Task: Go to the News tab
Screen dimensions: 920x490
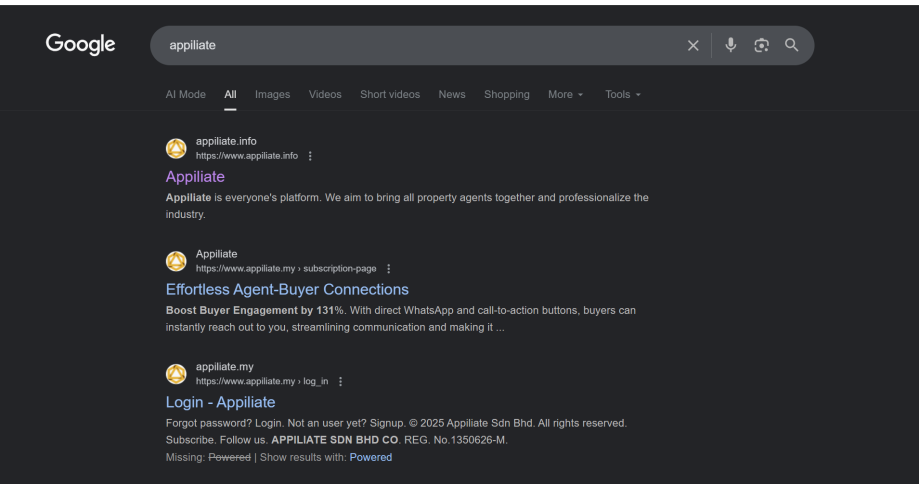Action: tap(452, 94)
